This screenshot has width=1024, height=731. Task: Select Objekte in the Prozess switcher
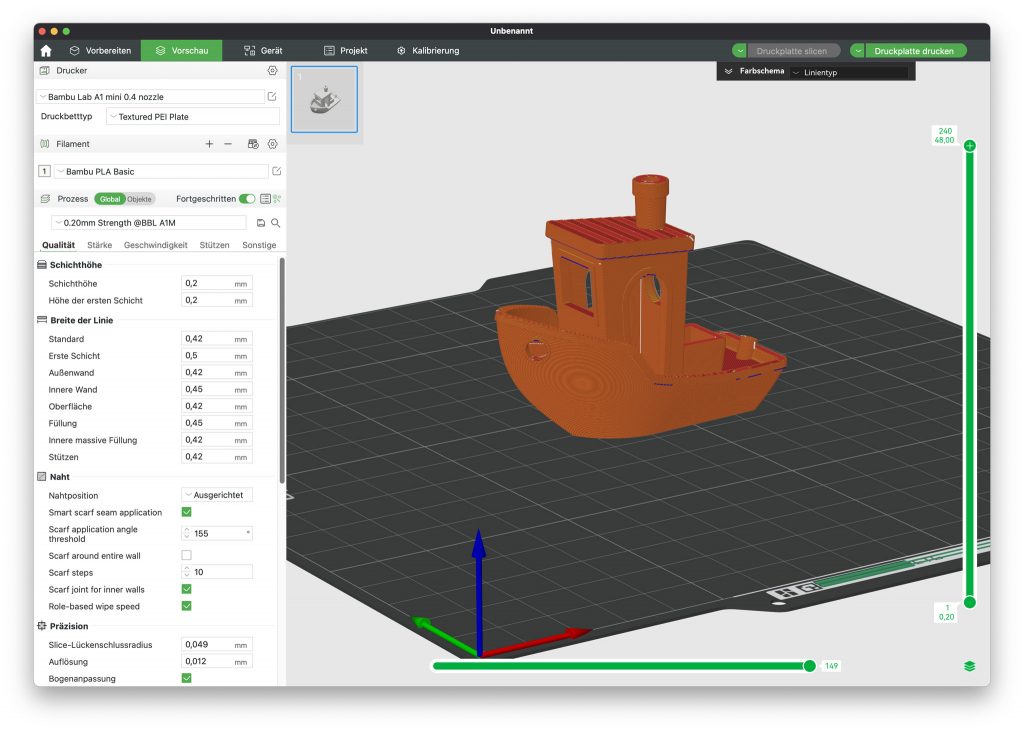tap(140, 199)
